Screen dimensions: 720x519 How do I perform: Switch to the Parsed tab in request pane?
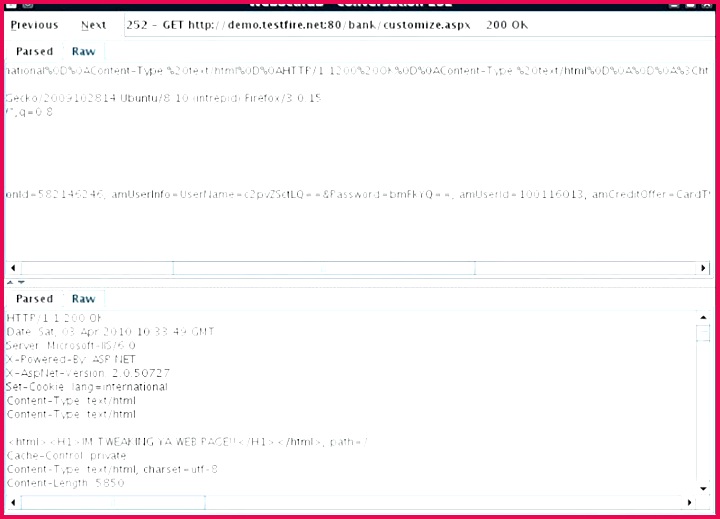click(34, 50)
